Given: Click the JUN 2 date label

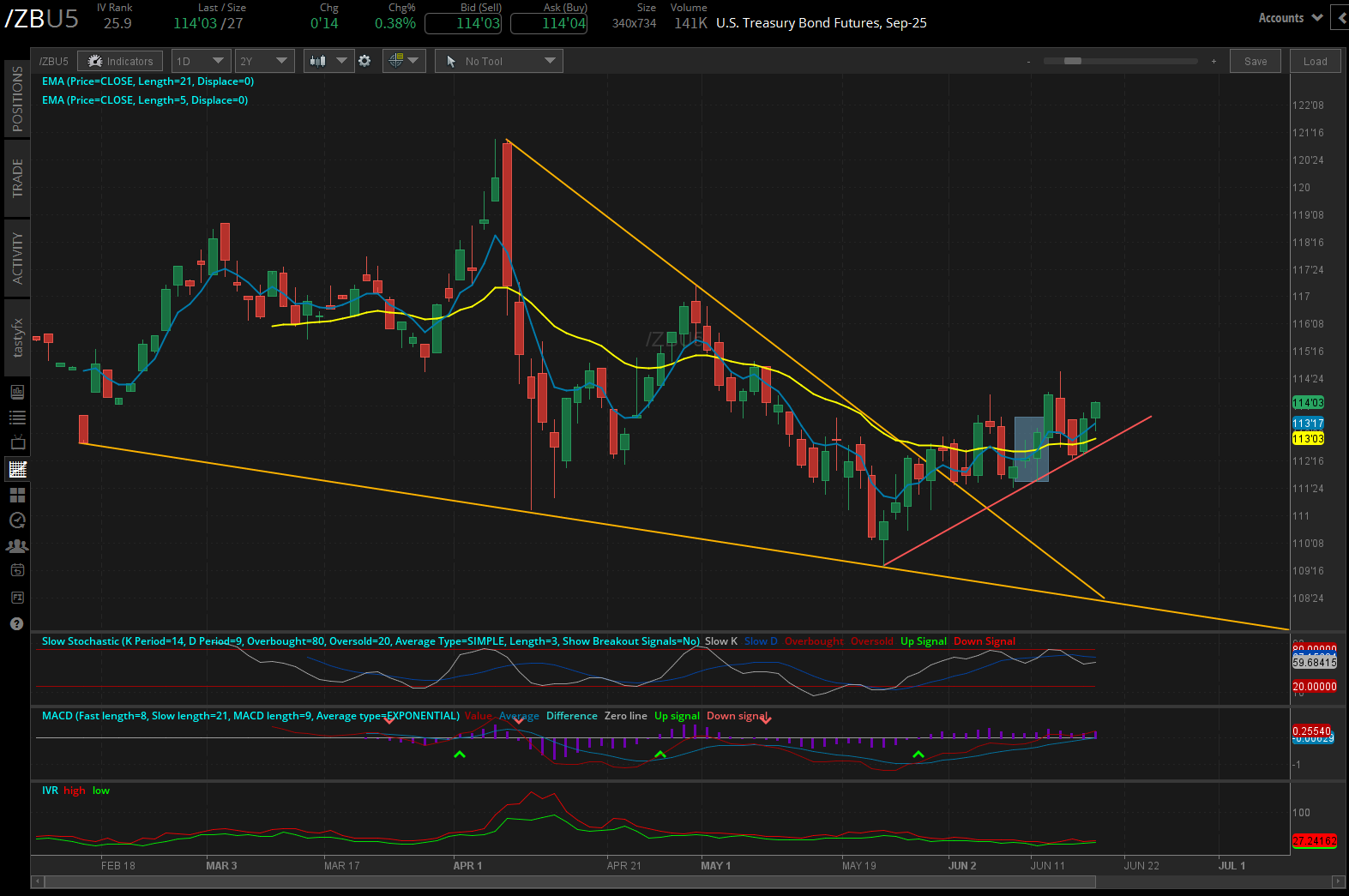Looking at the screenshot, I should (962, 865).
